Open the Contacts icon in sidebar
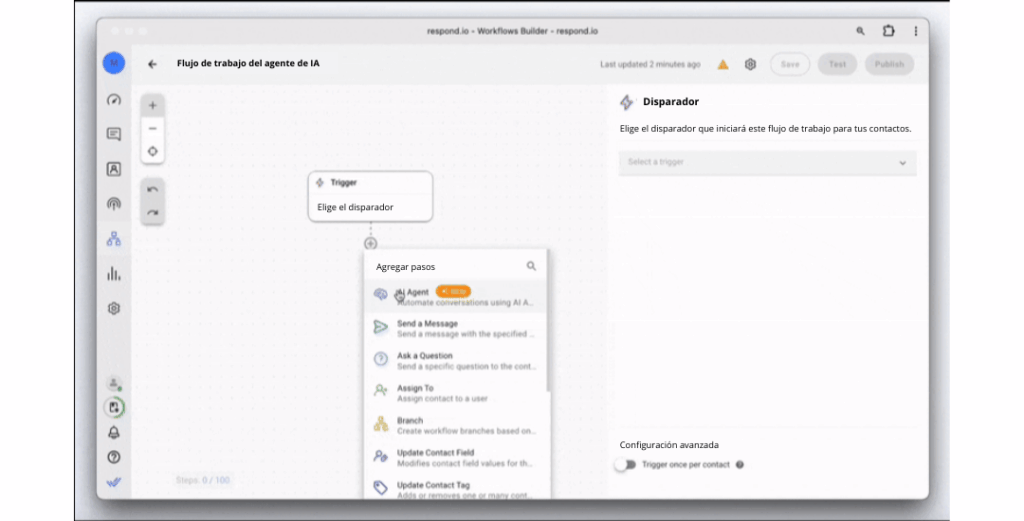 [114, 169]
